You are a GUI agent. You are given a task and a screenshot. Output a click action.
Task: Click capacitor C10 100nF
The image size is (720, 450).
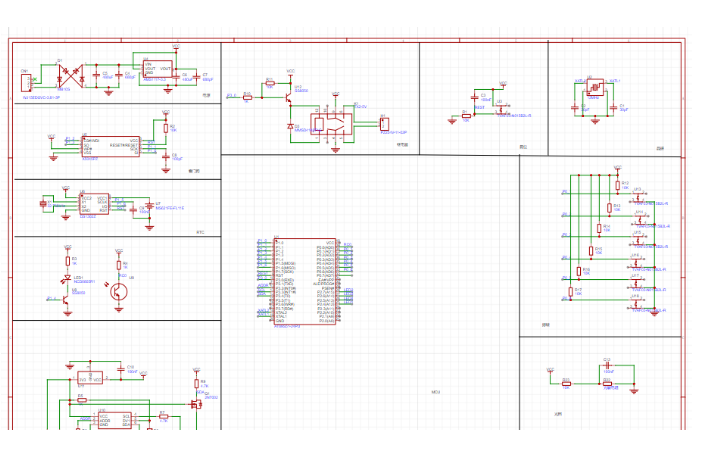[121, 368]
